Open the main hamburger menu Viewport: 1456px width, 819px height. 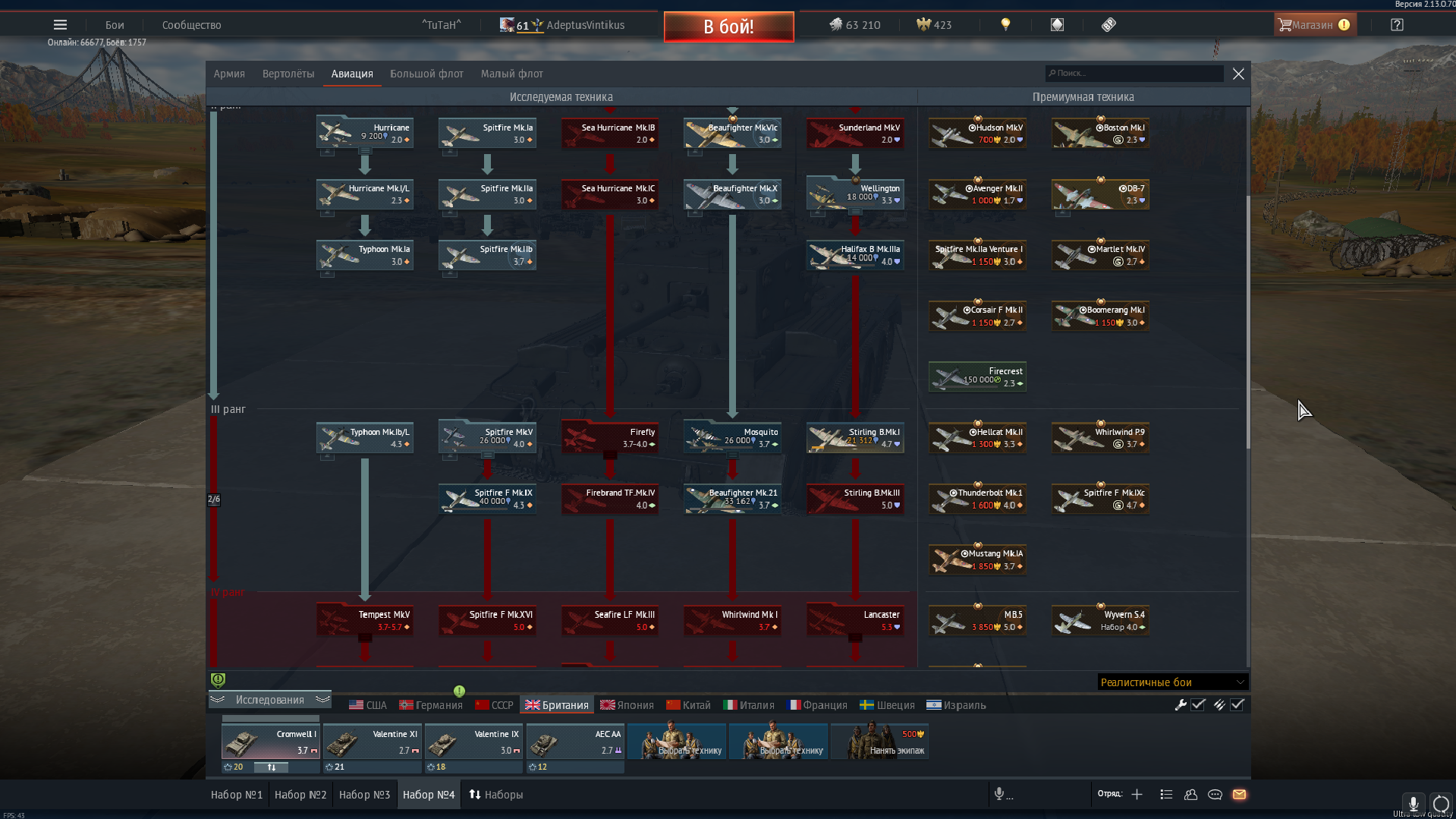(60, 25)
